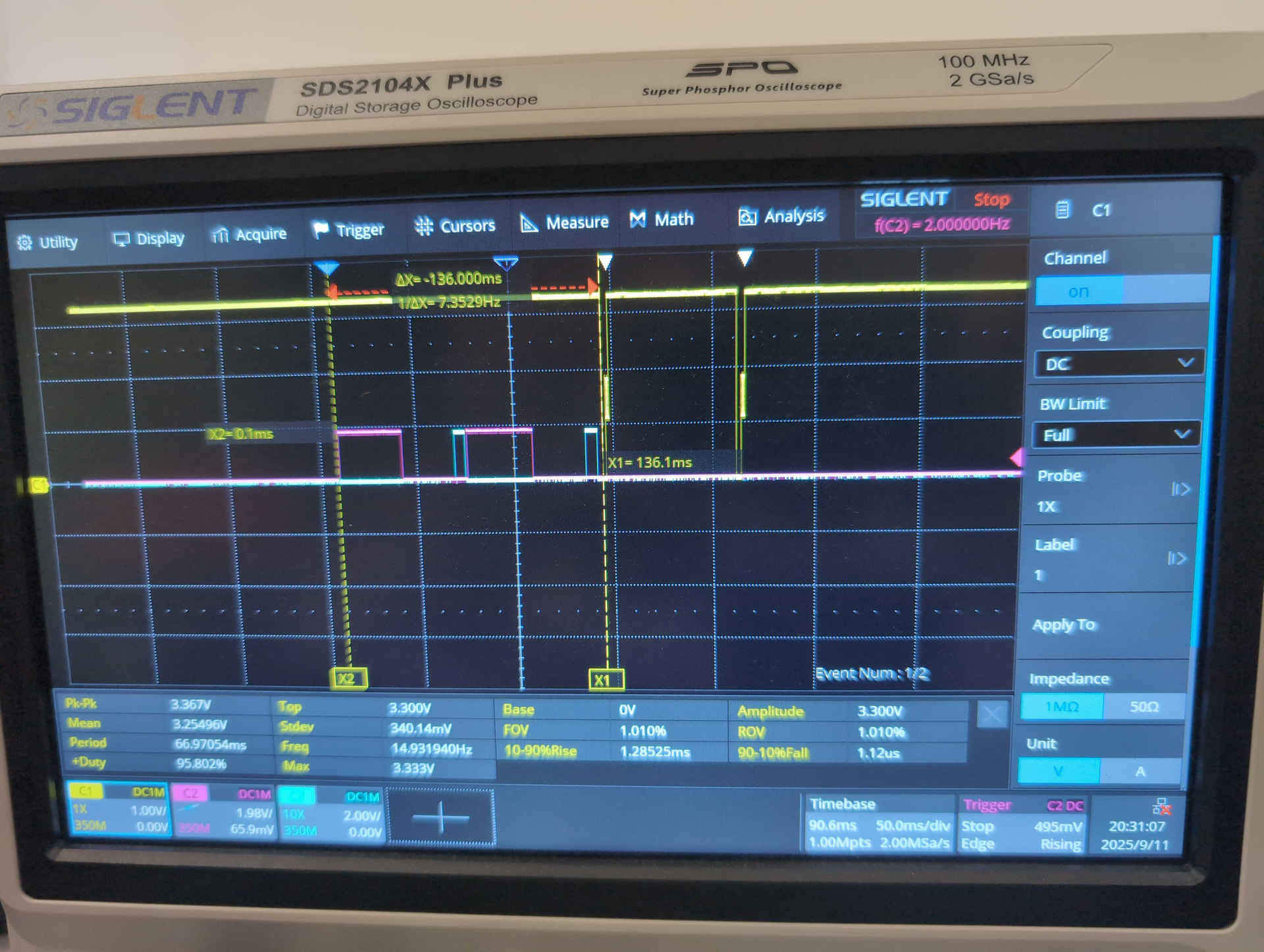This screenshot has height=952, width=1264.
Task: Click the Acquire menu icon
Action: (221, 235)
